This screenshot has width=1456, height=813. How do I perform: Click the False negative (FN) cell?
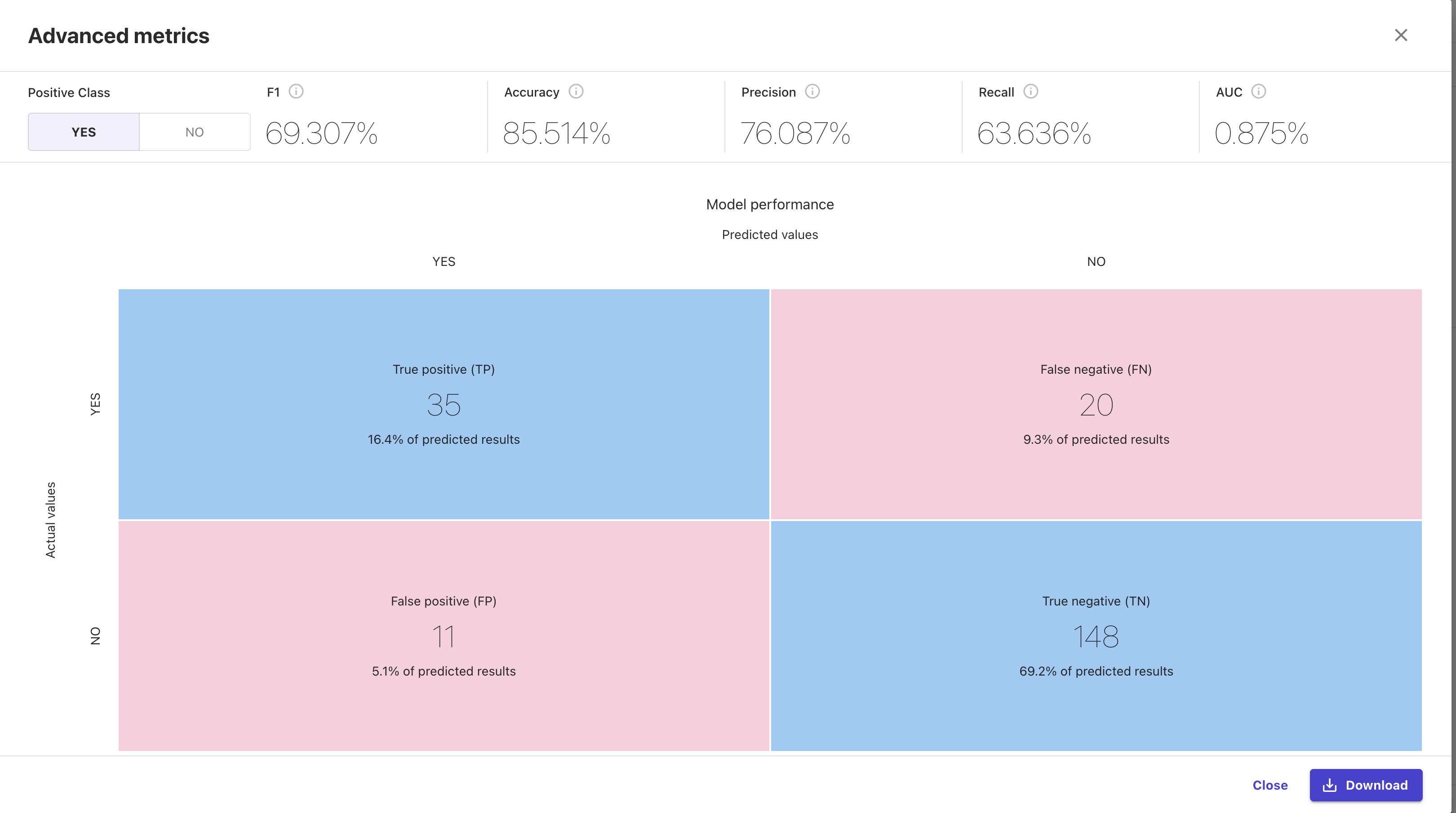tap(1096, 404)
